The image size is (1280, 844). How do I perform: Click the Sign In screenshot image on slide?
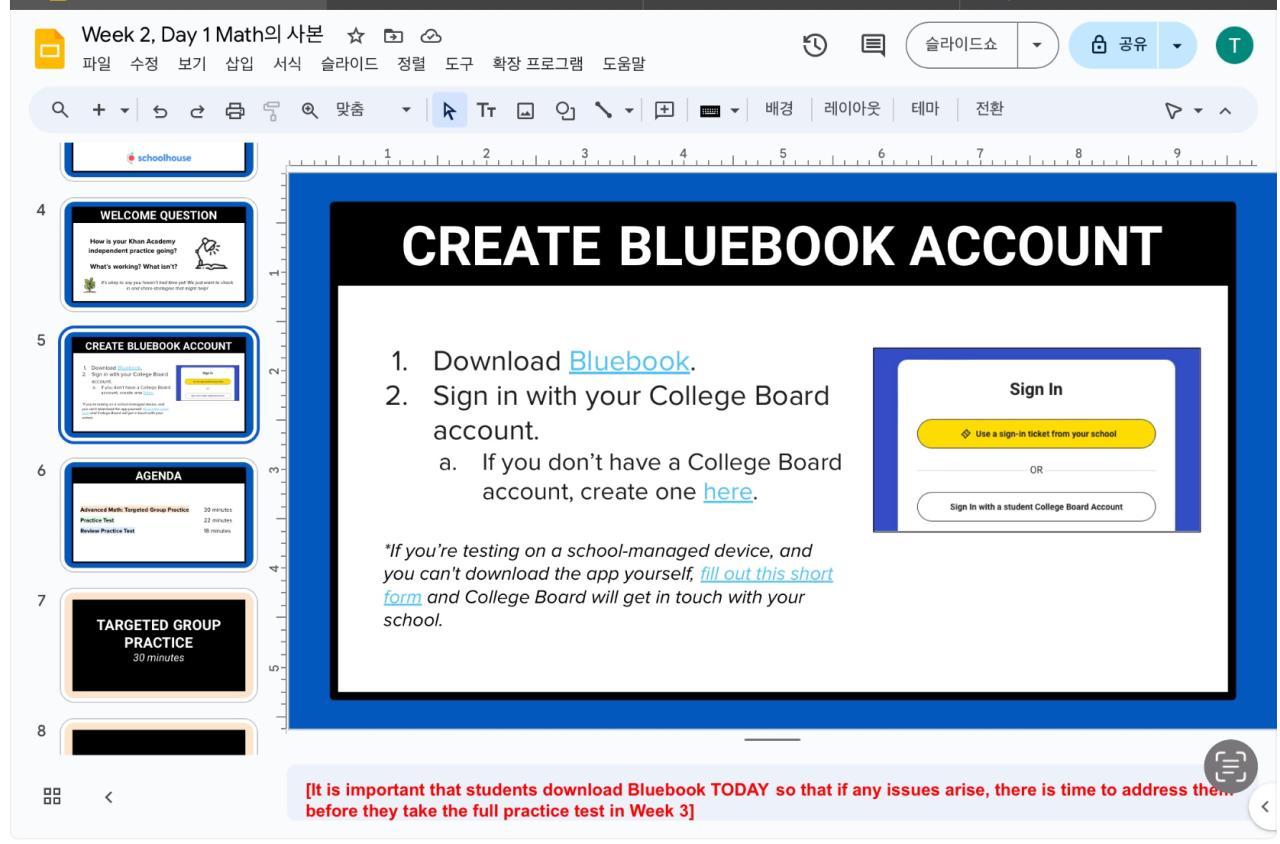(1036, 440)
